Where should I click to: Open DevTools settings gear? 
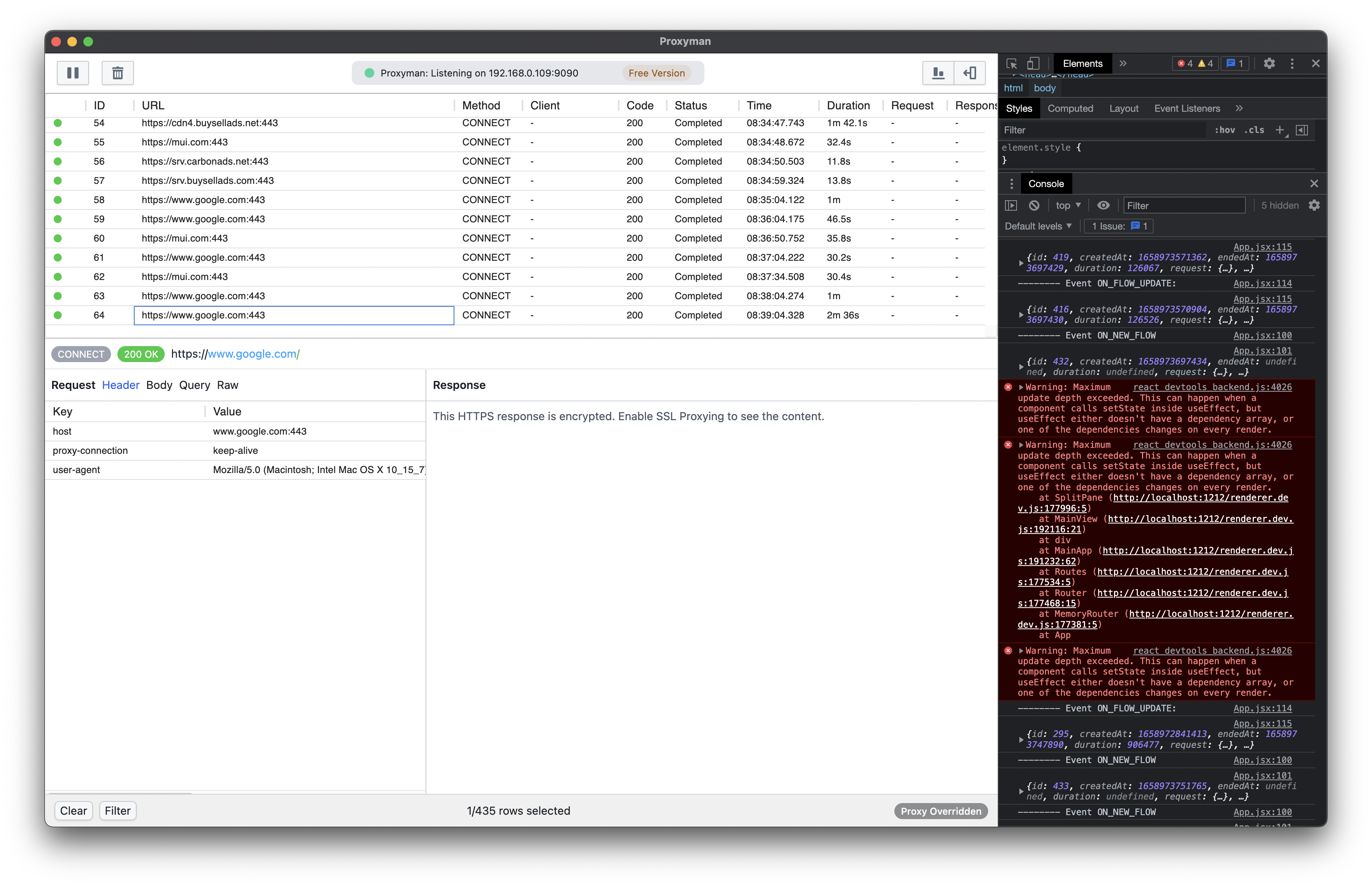coord(1269,63)
